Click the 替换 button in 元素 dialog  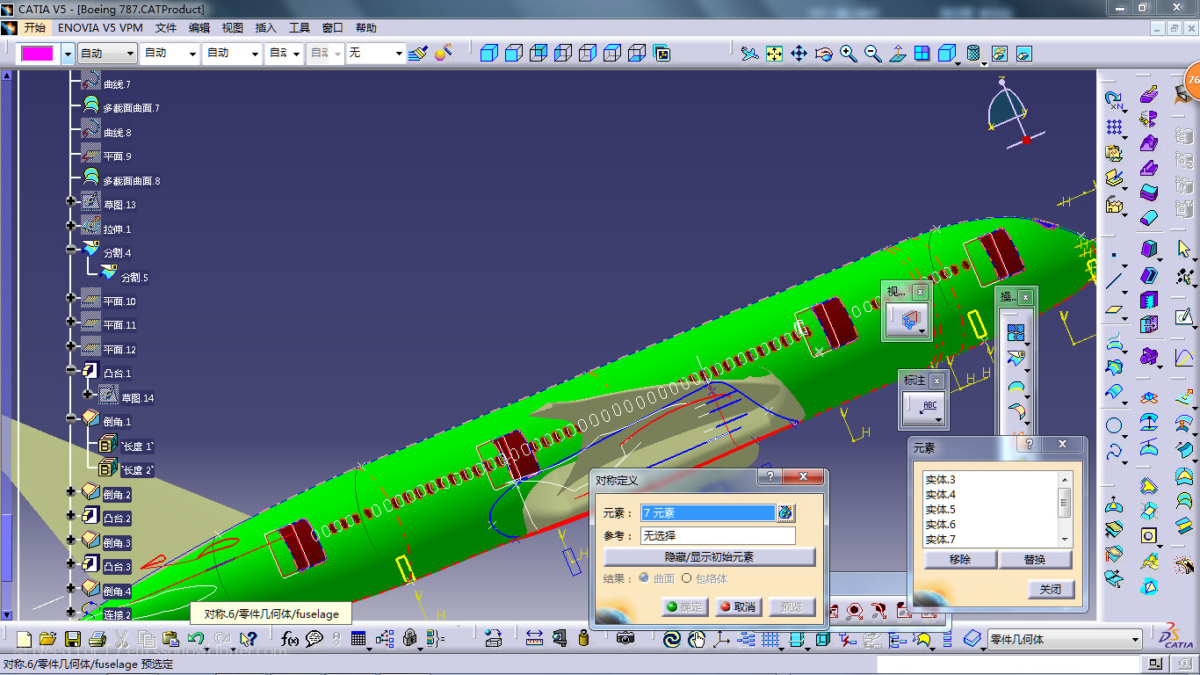pos(1035,560)
